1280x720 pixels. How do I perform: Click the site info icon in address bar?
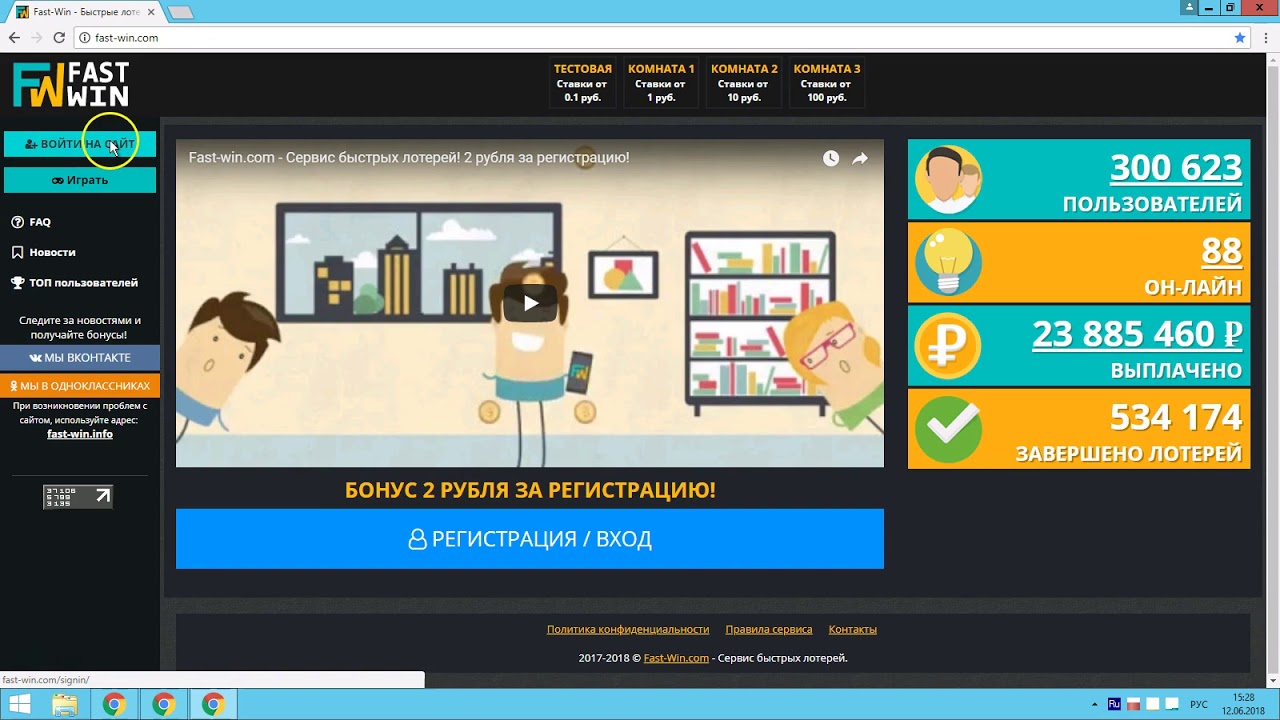click(84, 38)
